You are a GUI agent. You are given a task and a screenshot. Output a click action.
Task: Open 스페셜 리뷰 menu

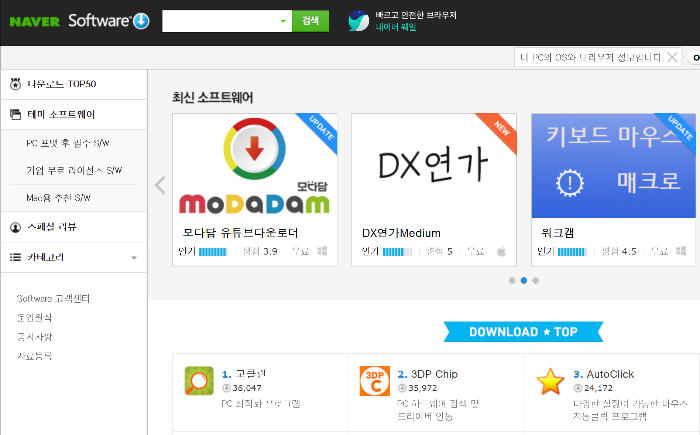tap(52, 227)
